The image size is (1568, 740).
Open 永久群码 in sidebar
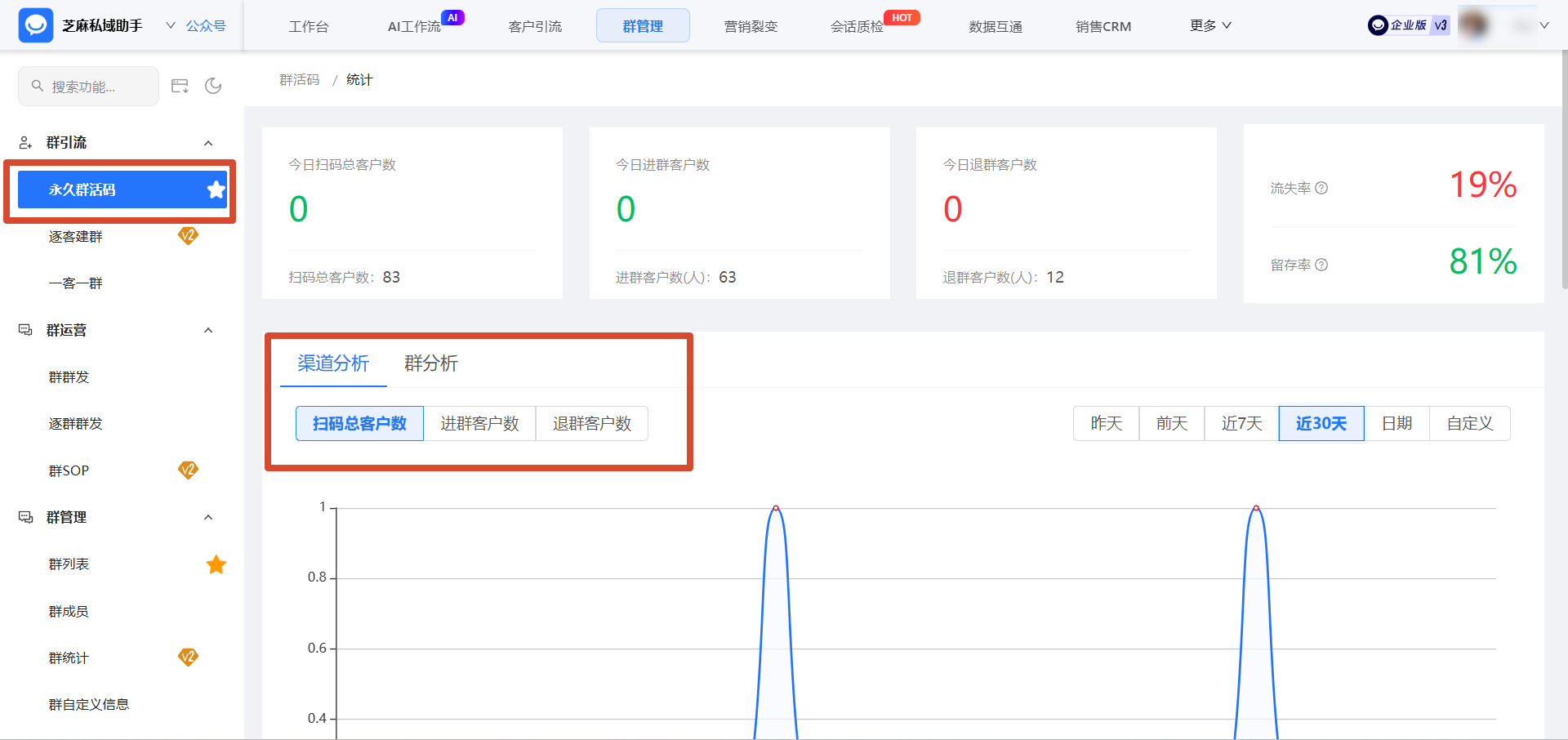coord(122,189)
